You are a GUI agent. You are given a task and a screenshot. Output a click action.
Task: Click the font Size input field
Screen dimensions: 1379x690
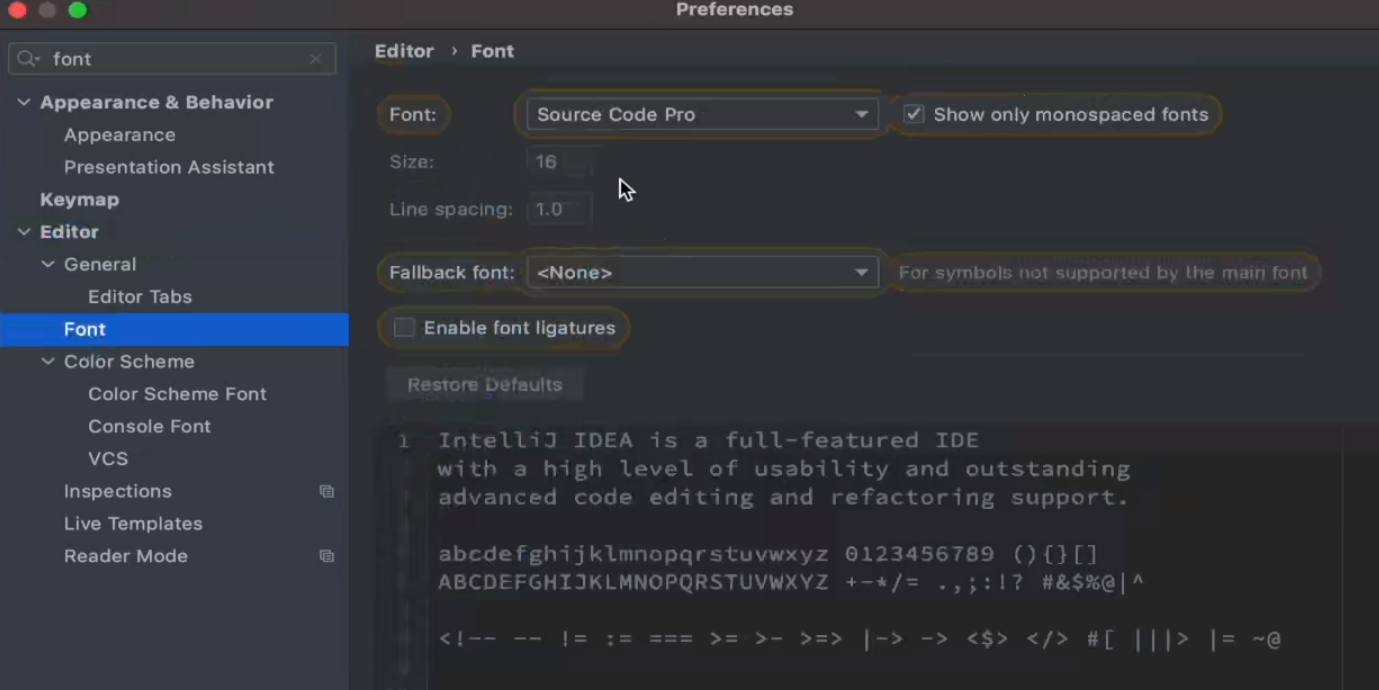558,162
